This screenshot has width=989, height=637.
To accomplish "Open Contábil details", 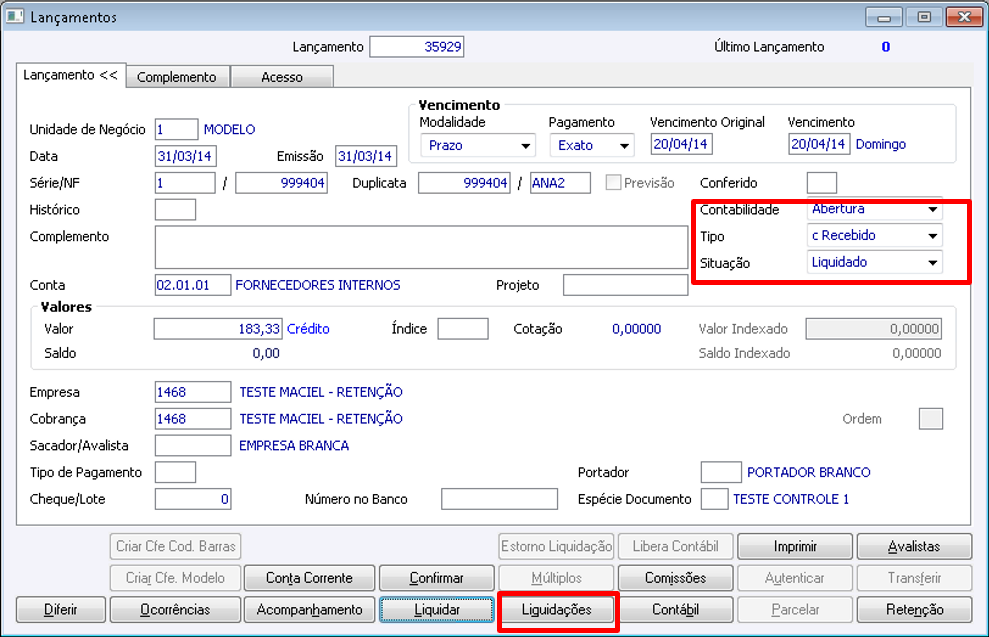I will coord(676,610).
